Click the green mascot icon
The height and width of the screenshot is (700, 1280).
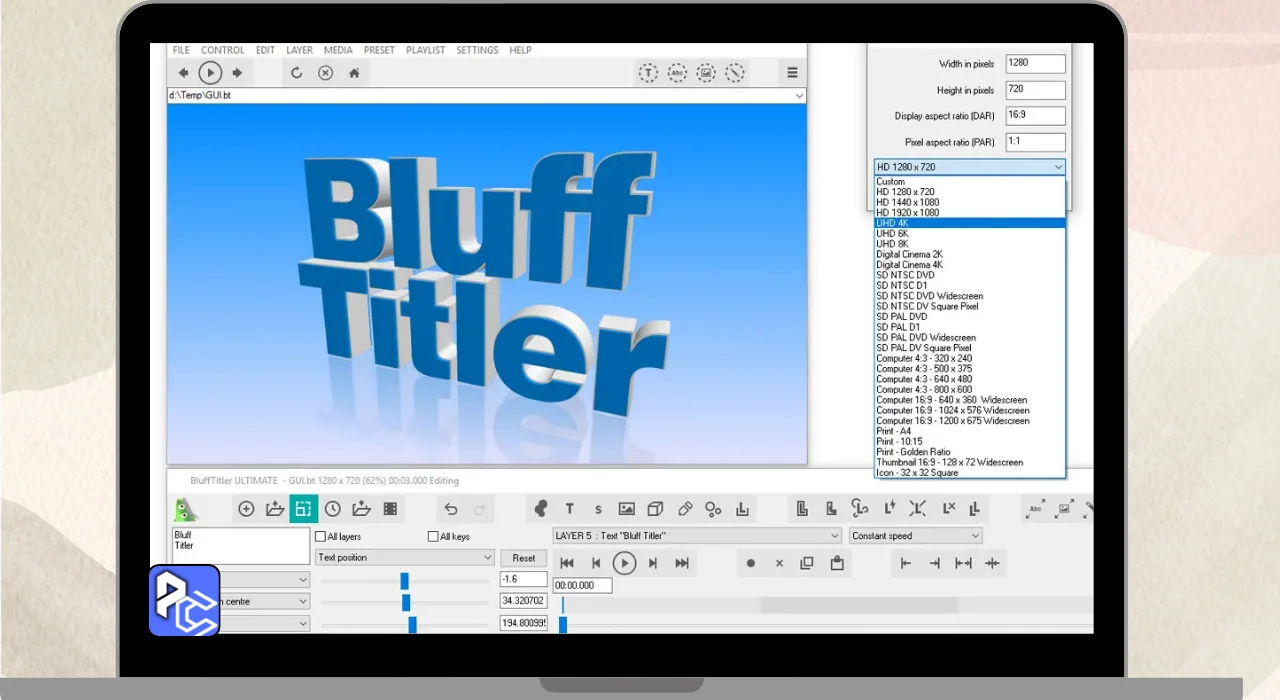coord(186,510)
